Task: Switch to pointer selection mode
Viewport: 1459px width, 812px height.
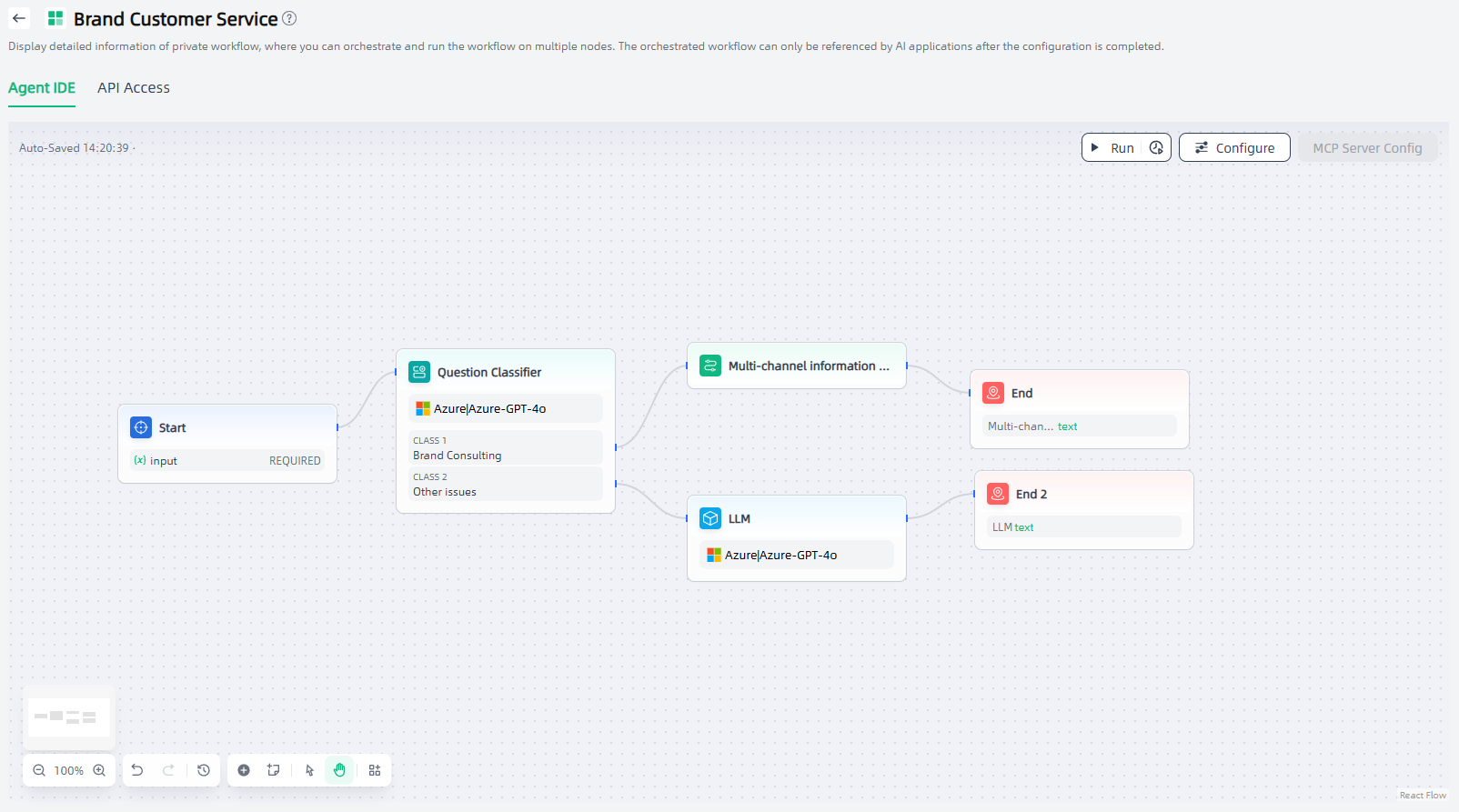Action: (309, 770)
